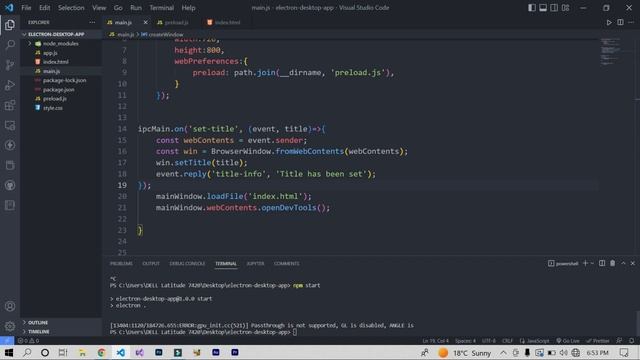Screen dimensions: 640x360
Task: Open the Extensions view
Action: 10,105
